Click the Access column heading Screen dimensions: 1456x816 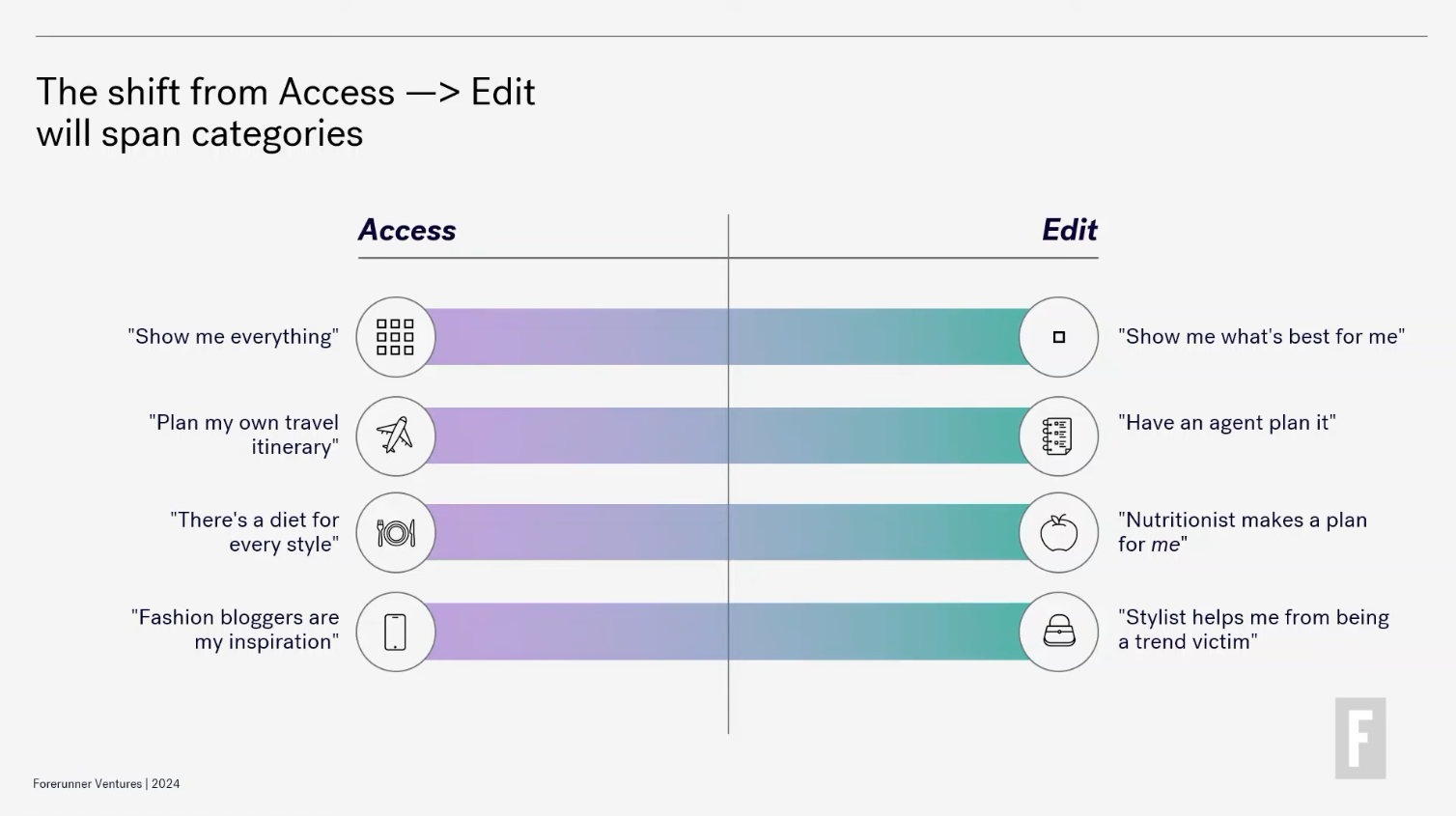click(406, 230)
